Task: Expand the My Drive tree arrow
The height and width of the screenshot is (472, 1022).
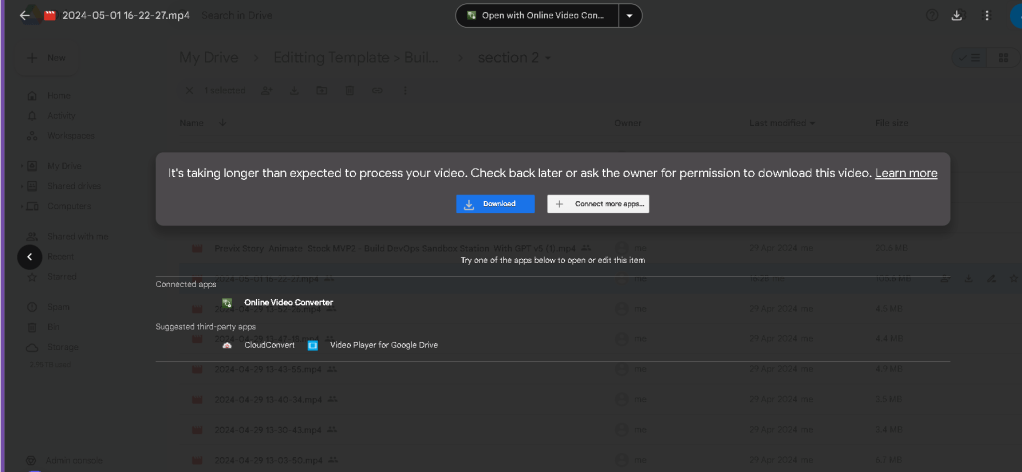Action: pyautogui.click(x=22, y=166)
